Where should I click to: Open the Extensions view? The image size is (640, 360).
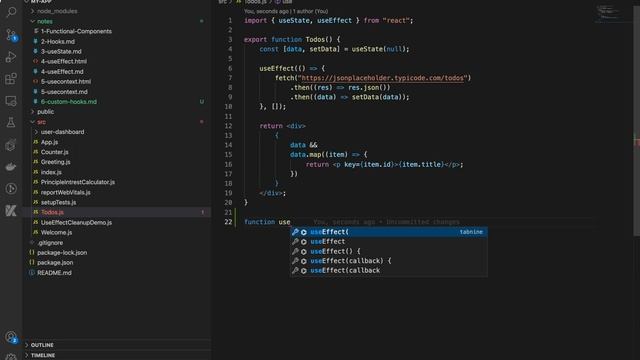[11, 78]
